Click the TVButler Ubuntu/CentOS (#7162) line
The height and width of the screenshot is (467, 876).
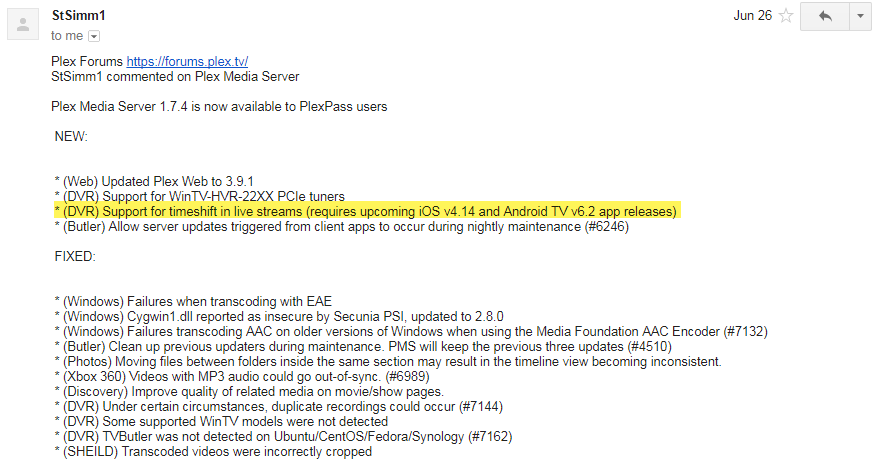[283, 437]
